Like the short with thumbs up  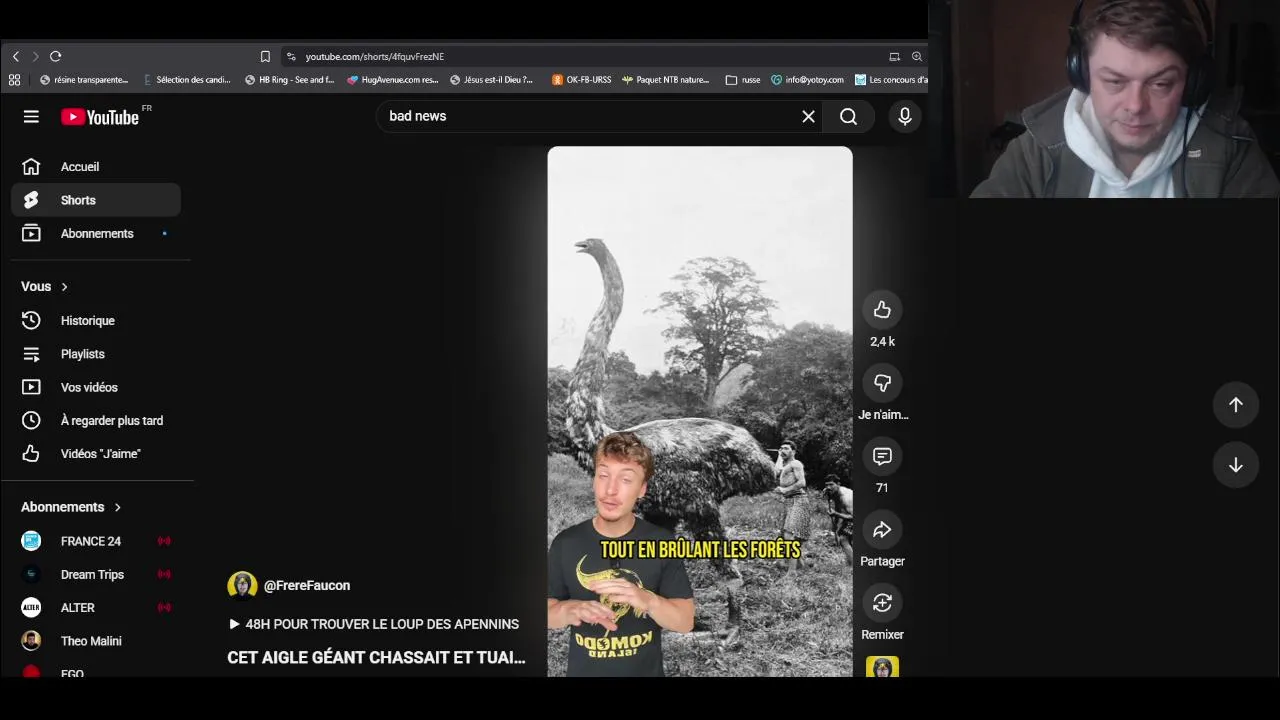[882, 310]
